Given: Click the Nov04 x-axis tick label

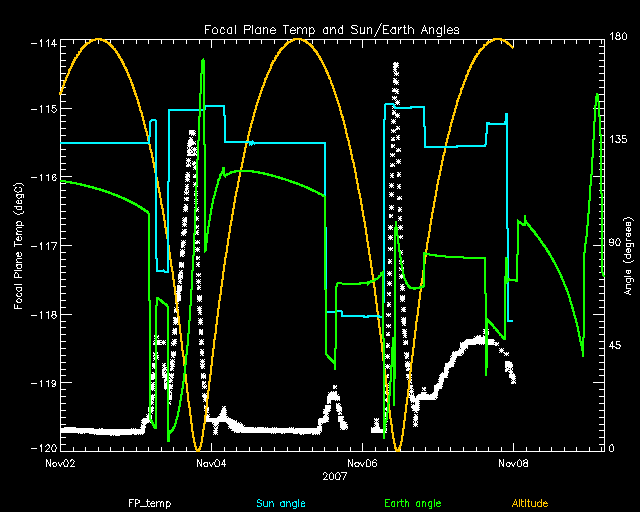Looking at the screenshot, I should (x=210, y=463).
